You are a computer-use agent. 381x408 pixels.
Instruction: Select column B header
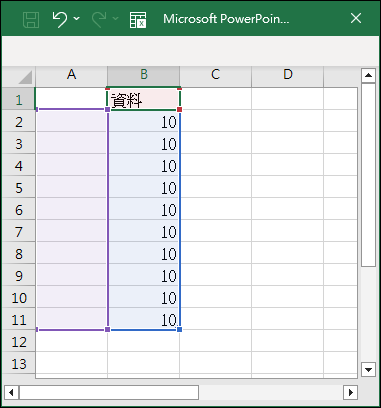click(x=144, y=76)
